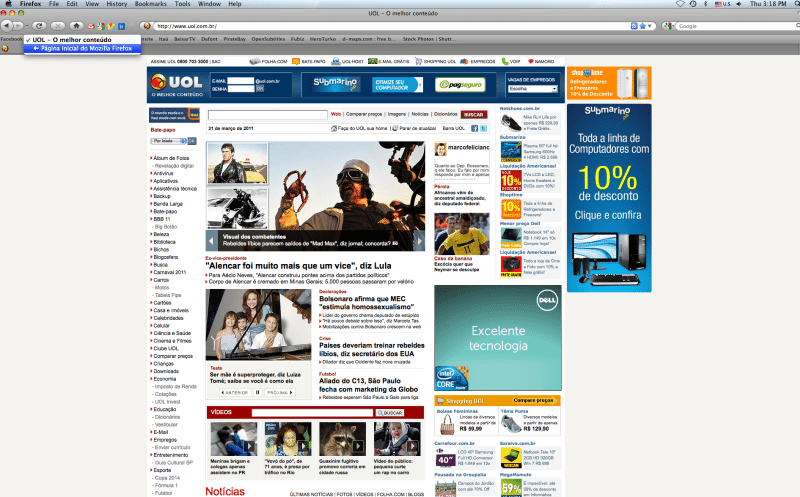Click the Gmail envelope toolbar icon
Image resolution: width=800 pixels, height=497 pixels.
pyautogui.click(x=91, y=26)
